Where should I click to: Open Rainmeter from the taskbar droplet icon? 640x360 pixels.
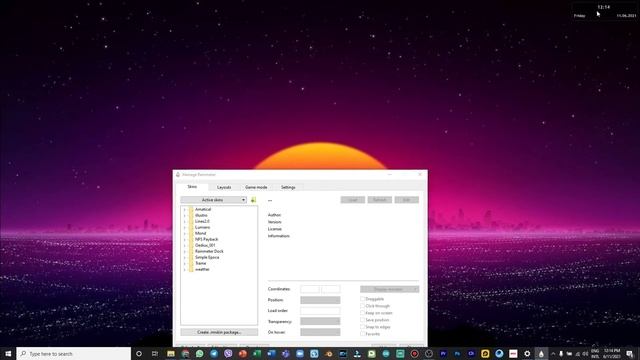(541, 353)
